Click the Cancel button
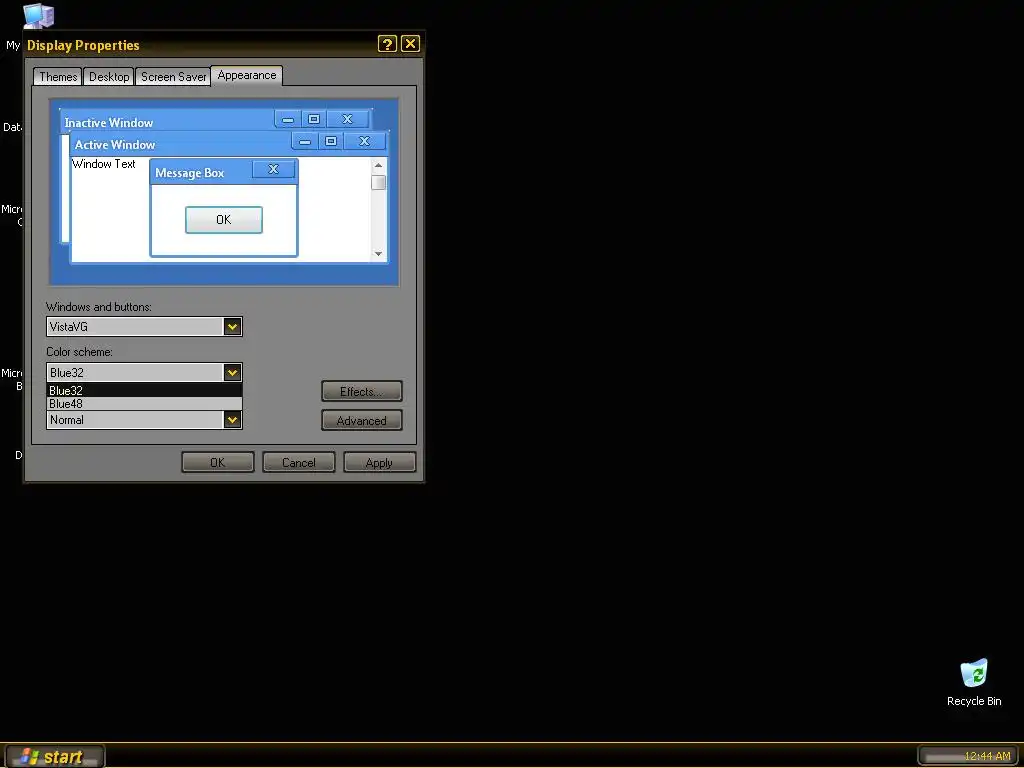This screenshot has width=1024, height=768. pos(298,462)
